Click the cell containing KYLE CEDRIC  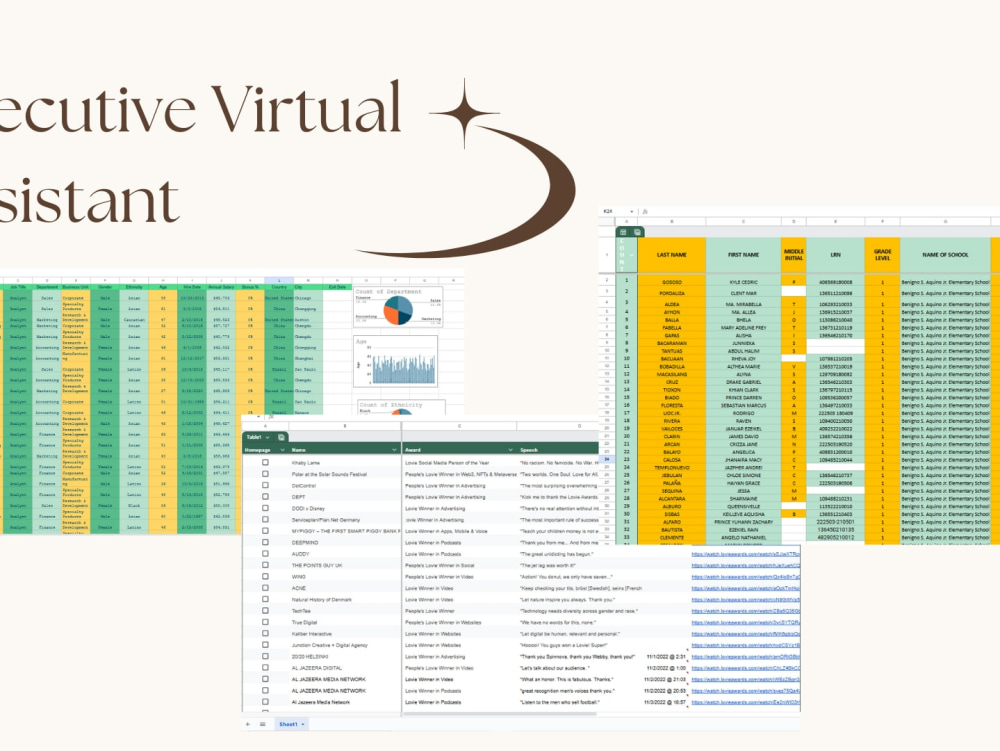click(x=743, y=282)
